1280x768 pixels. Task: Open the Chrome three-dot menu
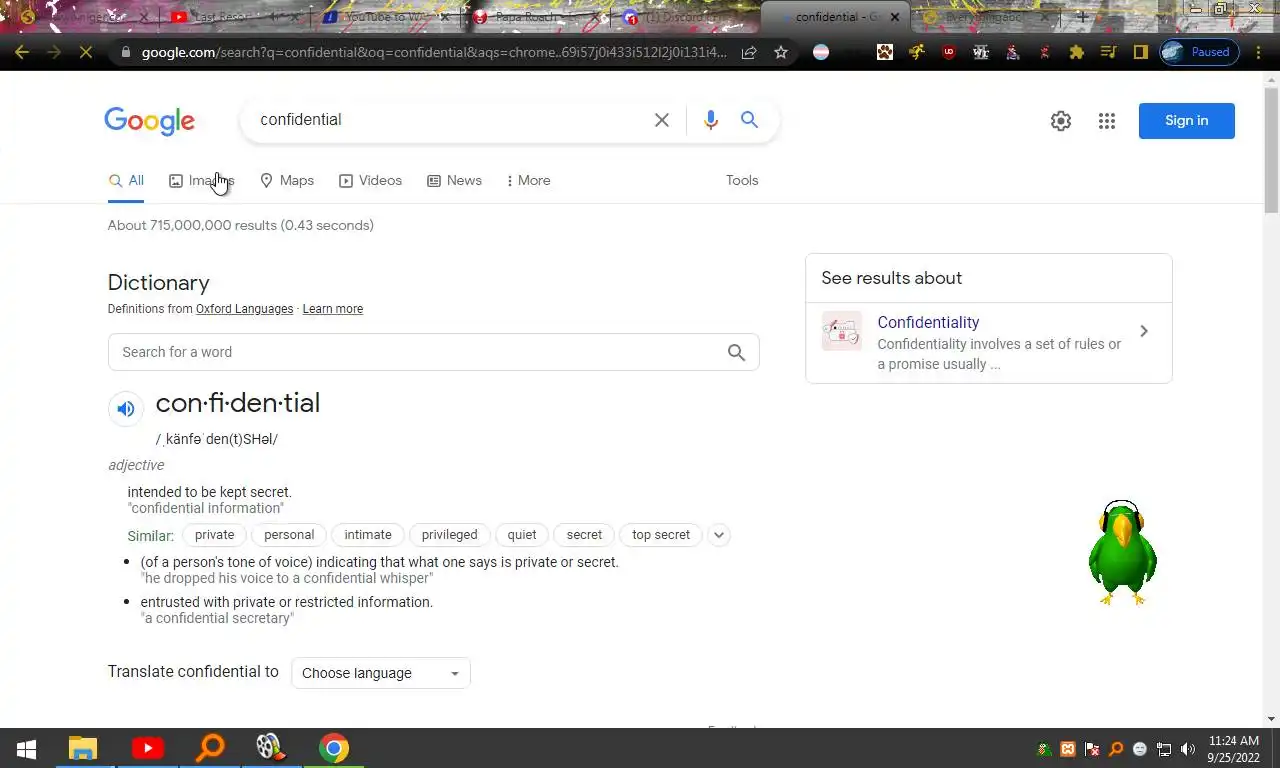[x=1260, y=52]
